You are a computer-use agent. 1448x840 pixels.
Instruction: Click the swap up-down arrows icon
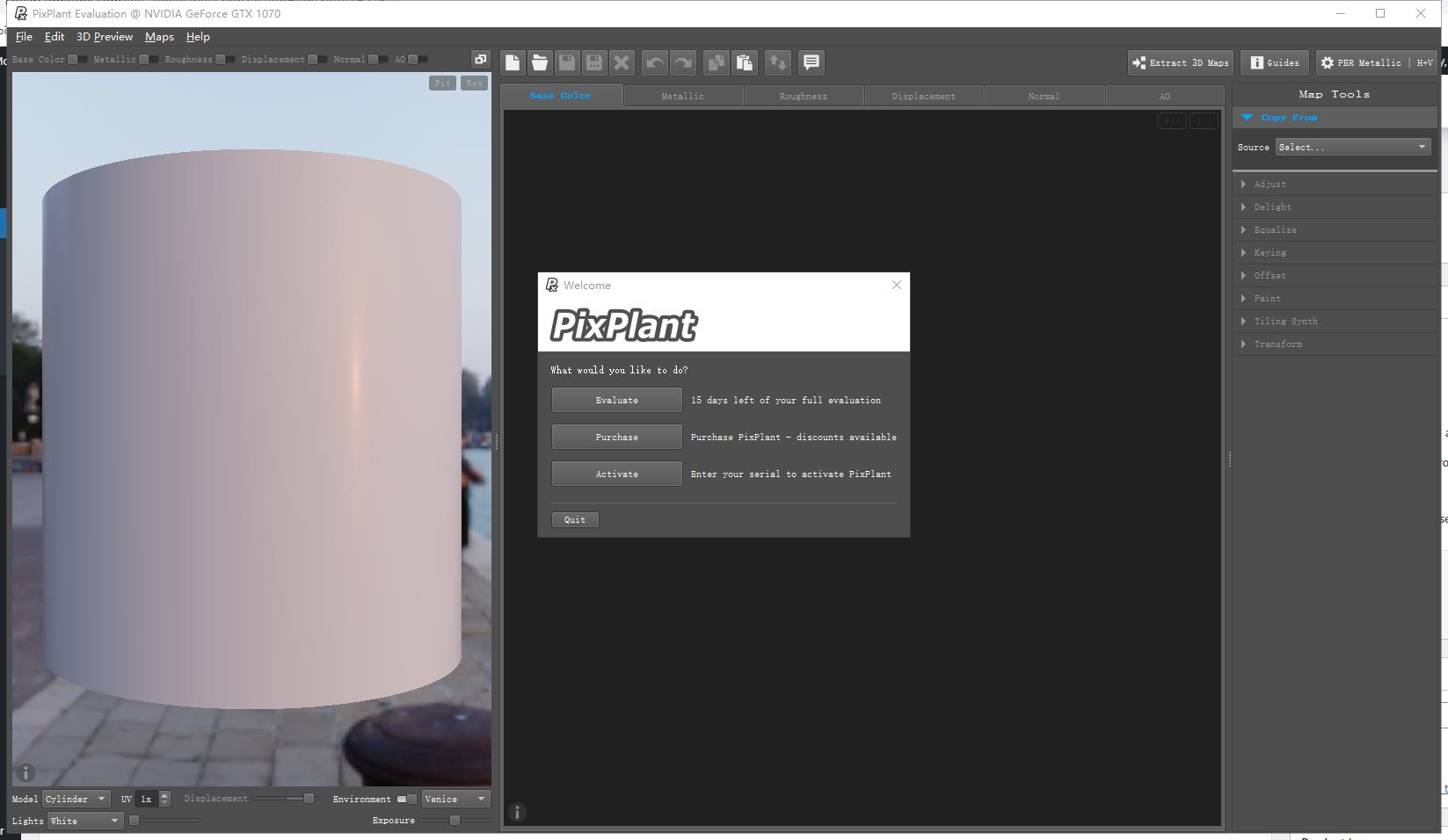pos(778,62)
